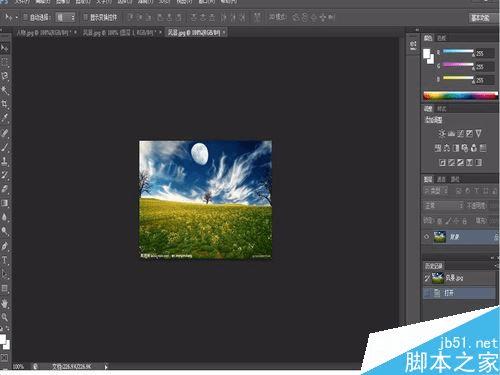This screenshot has width=500, height=375.
Task: Toggle the Auto-Select checkbox
Action: tap(25, 17)
